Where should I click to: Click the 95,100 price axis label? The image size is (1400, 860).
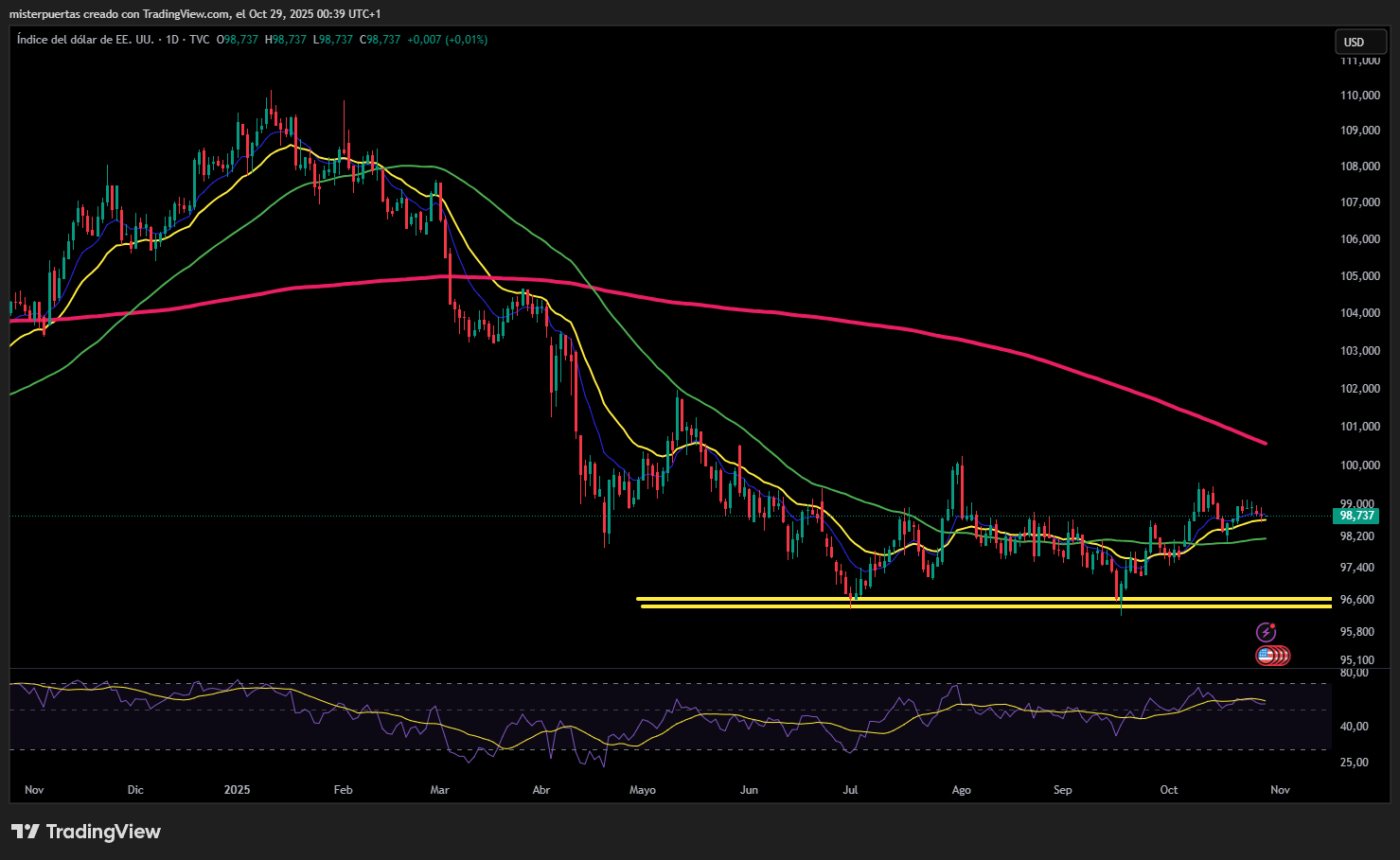(1357, 660)
